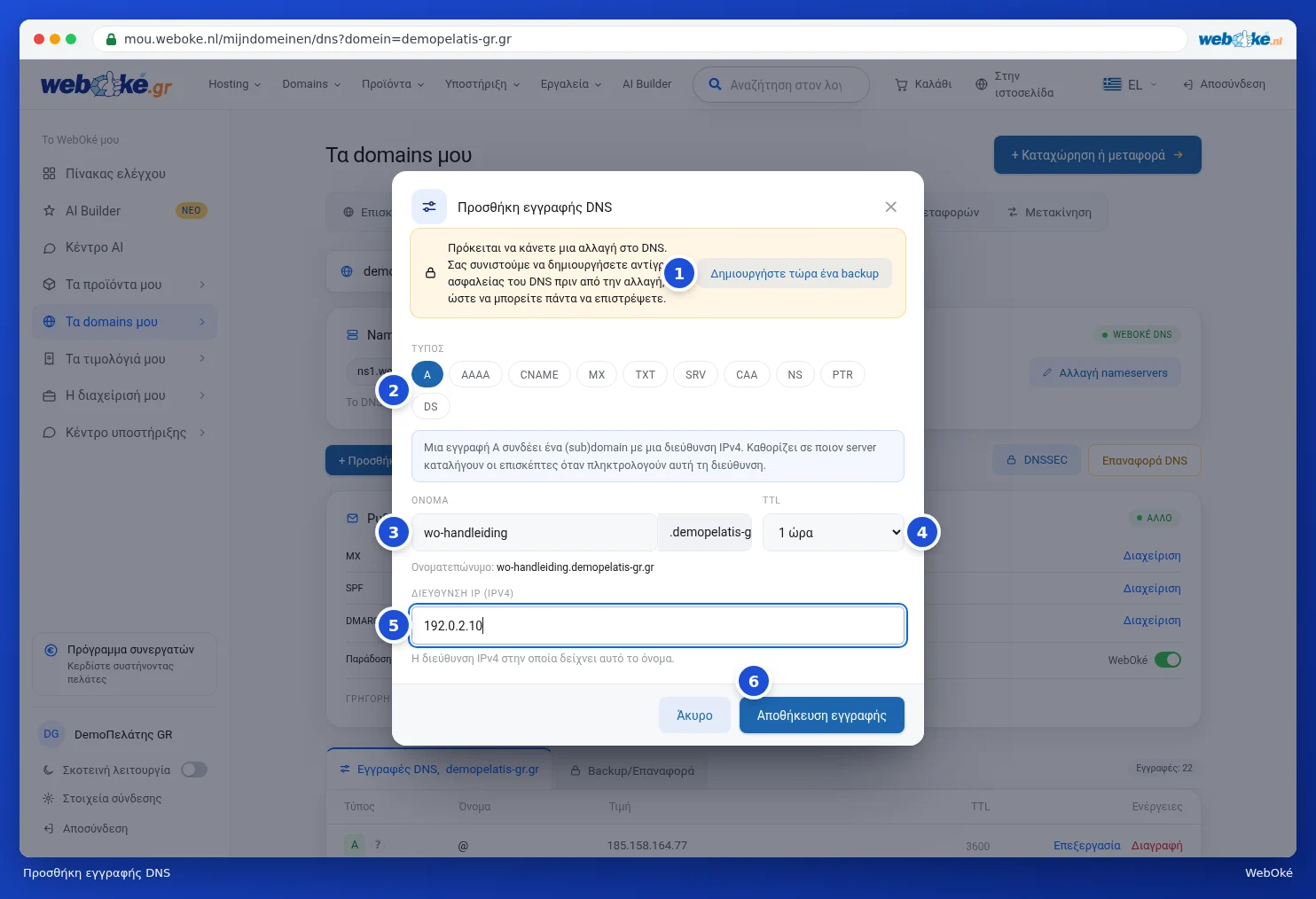Open the shopping cart icon
The width and height of the screenshot is (1316, 899).
pyautogui.click(x=901, y=85)
